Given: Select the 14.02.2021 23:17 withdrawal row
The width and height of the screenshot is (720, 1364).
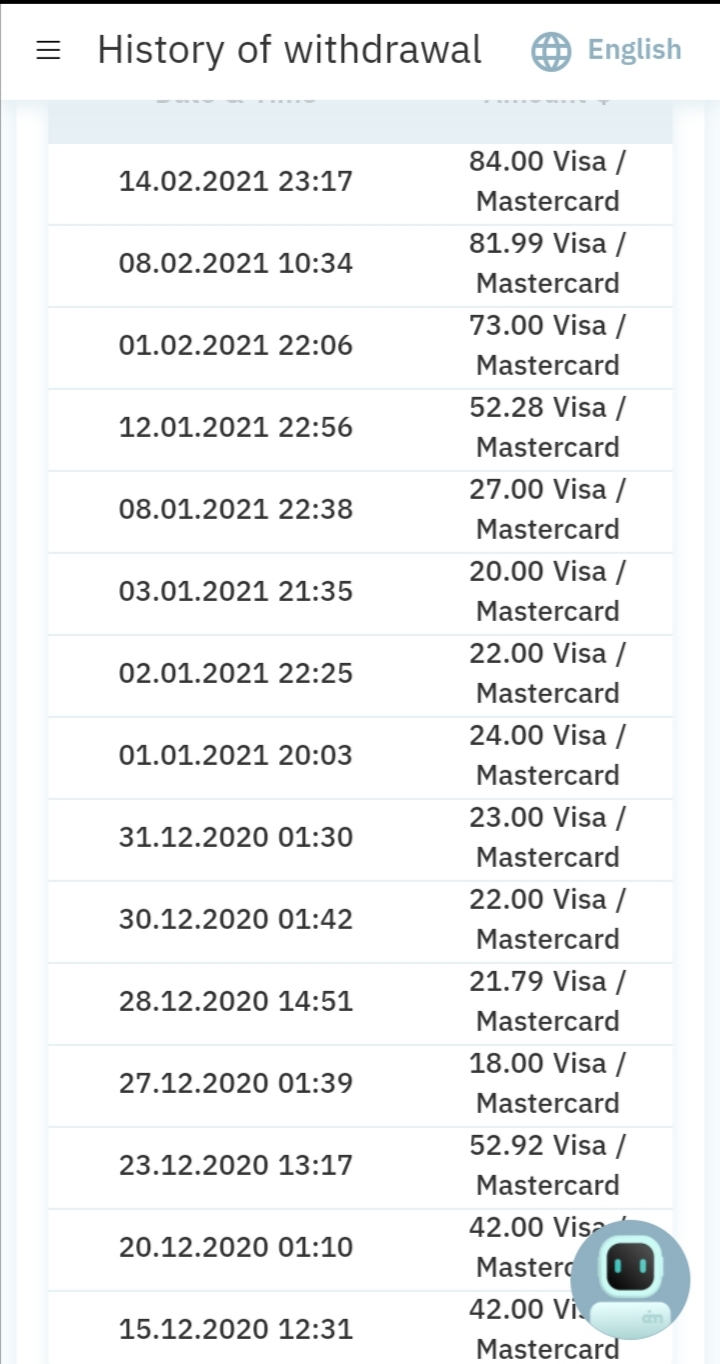Looking at the screenshot, I should [x=236, y=182].
